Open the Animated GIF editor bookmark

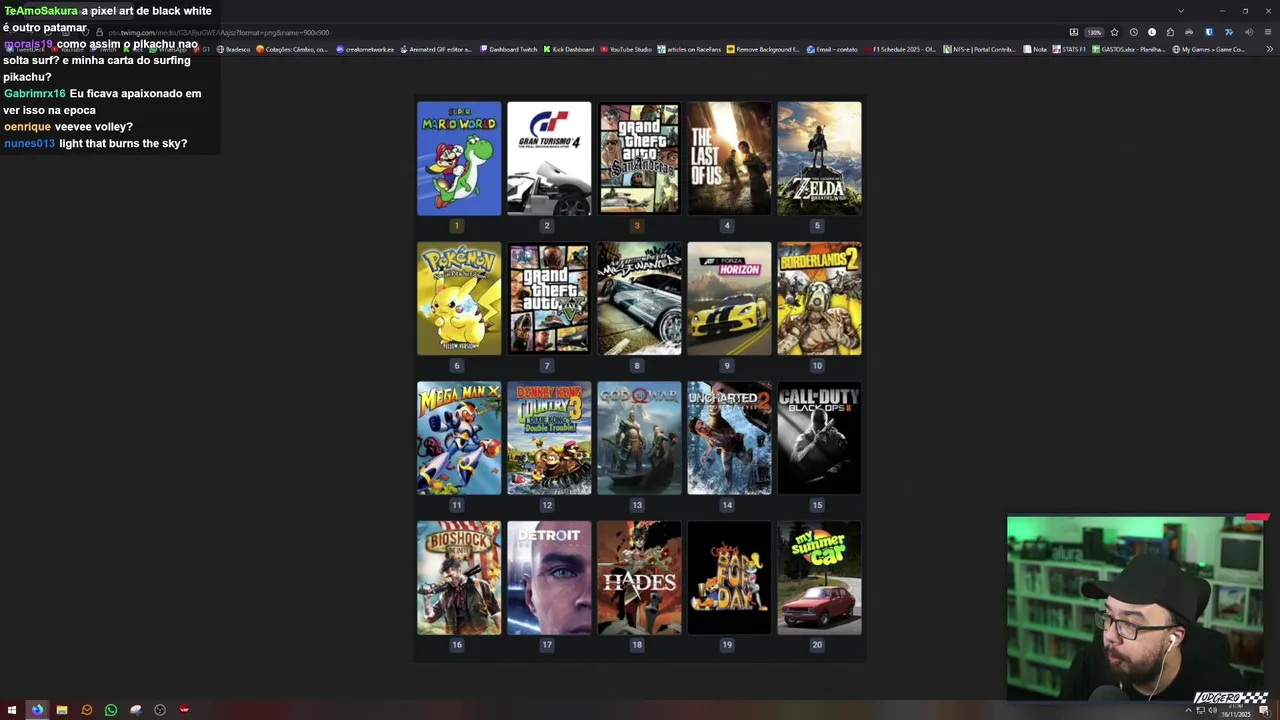tap(436, 49)
